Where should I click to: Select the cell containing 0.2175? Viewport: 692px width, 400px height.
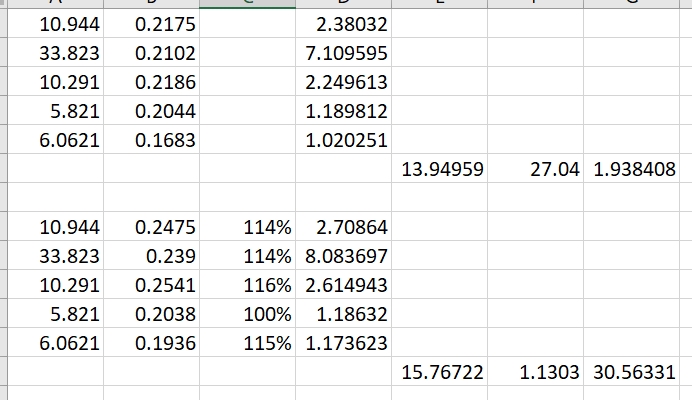pyautogui.click(x=152, y=23)
